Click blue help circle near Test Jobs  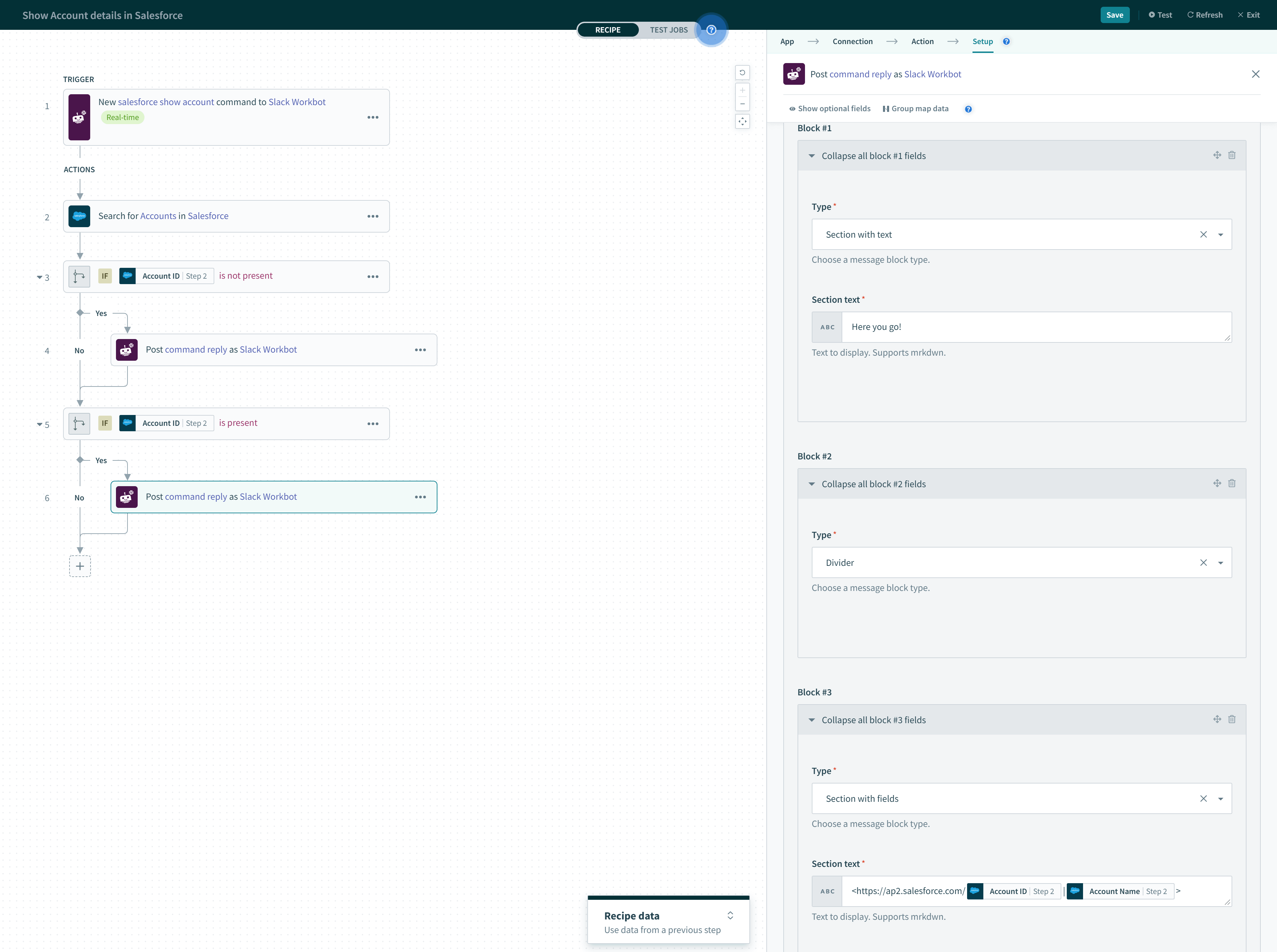pos(711,30)
